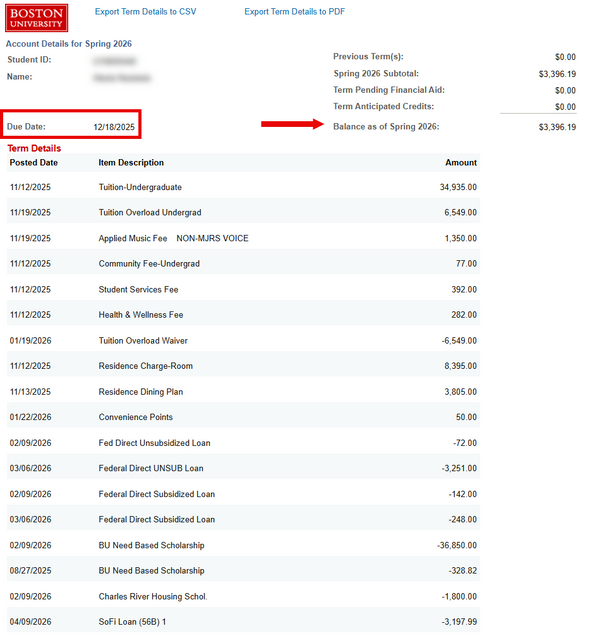Click the amount 6,549.00 for Tuition Overload Undergrad
590x636 pixels.
pos(460,213)
